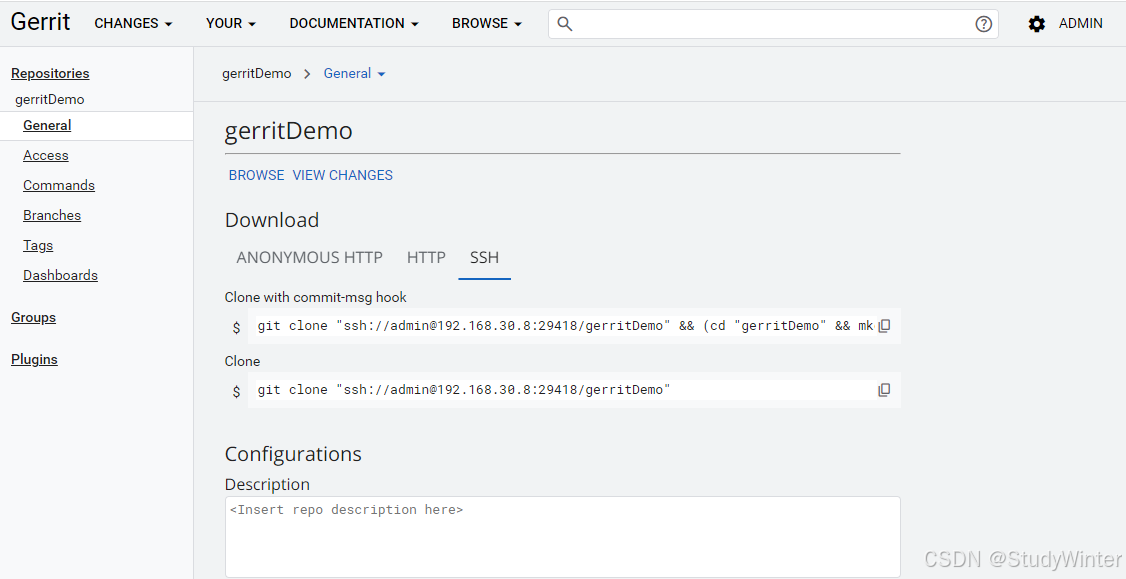Select the HTTP download tab
Image resolution: width=1126 pixels, height=579 pixels.
tap(426, 257)
